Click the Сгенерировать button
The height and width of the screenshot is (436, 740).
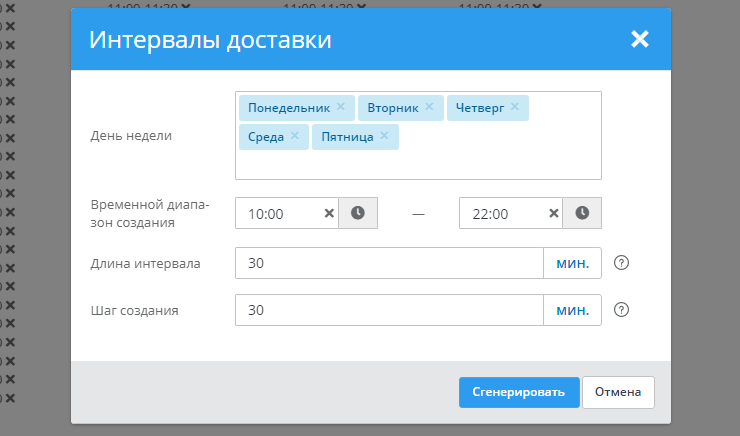(x=518, y=392)
